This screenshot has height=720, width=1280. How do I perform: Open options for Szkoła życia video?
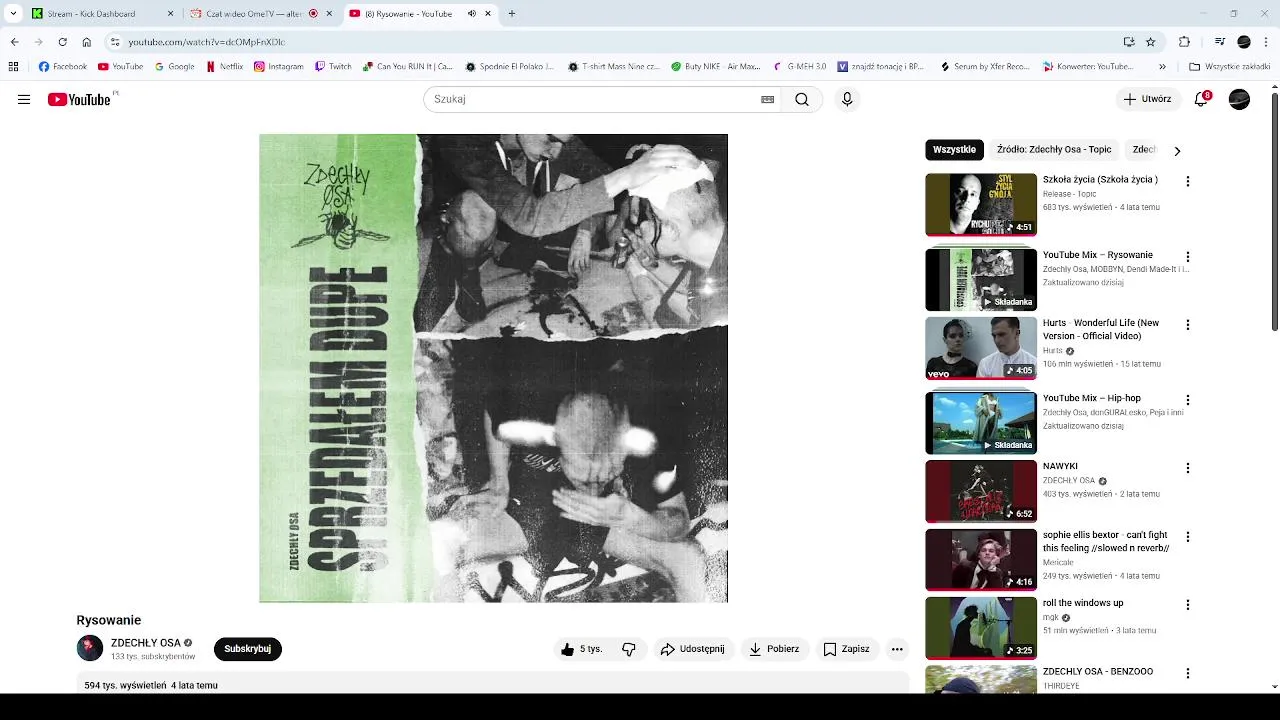pyautogui.click(x=1188, y=181)
